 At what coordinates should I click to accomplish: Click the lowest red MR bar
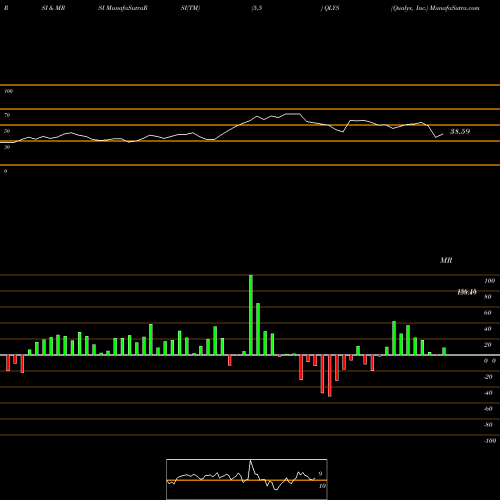click(330, 376)
